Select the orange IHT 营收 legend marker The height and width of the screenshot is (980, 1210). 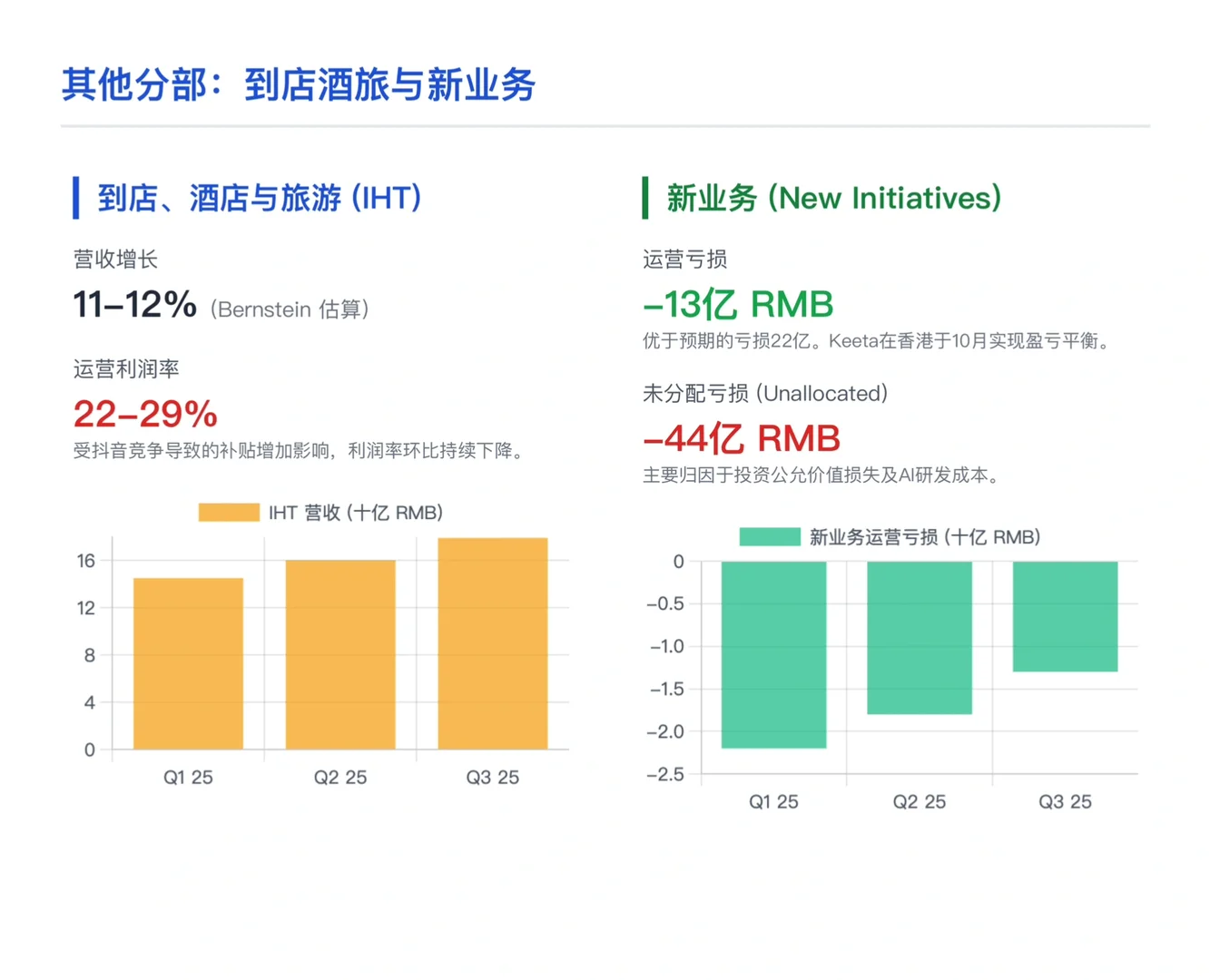click(x=228, y=512)
